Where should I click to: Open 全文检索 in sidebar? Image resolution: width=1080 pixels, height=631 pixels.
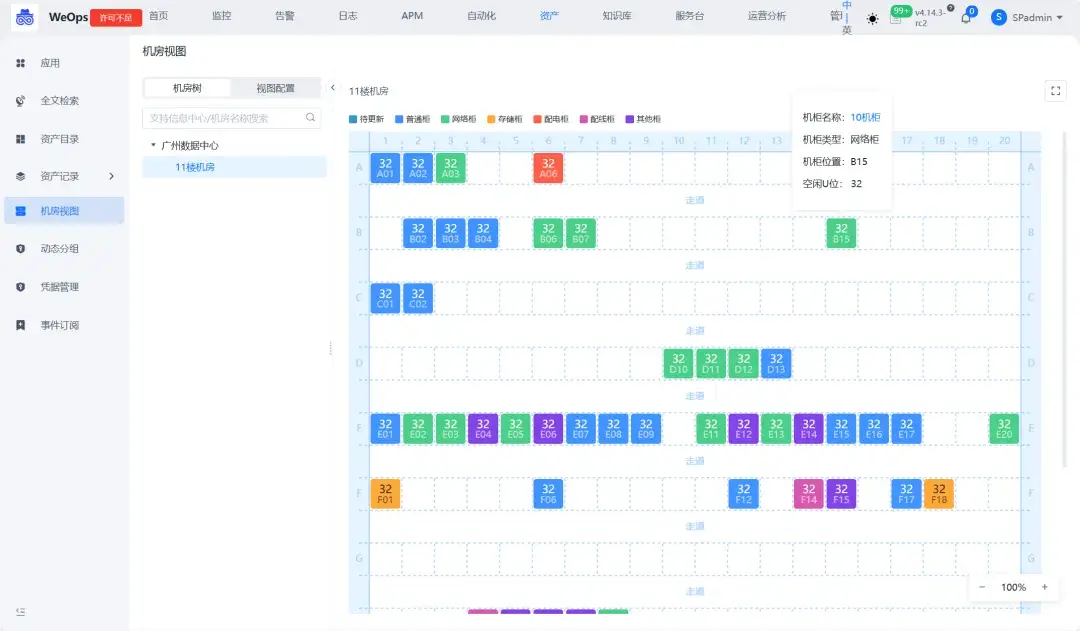pyautogui.click(x=59, y=101)
